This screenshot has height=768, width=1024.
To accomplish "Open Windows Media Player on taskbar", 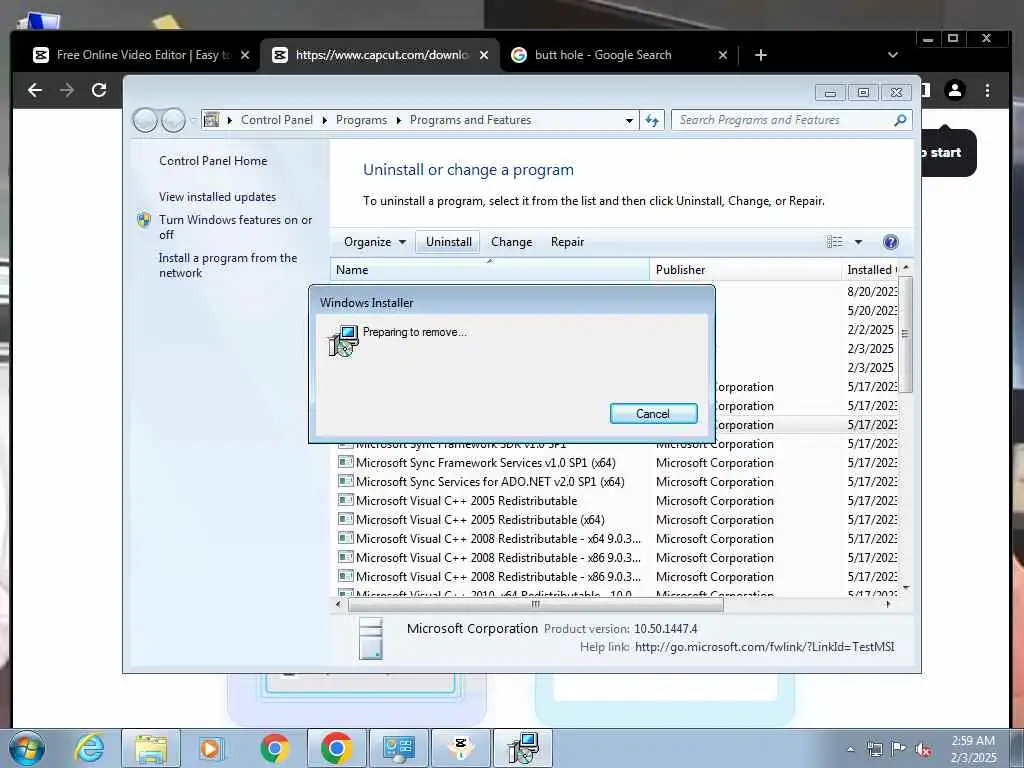I will tap(212, 748).
